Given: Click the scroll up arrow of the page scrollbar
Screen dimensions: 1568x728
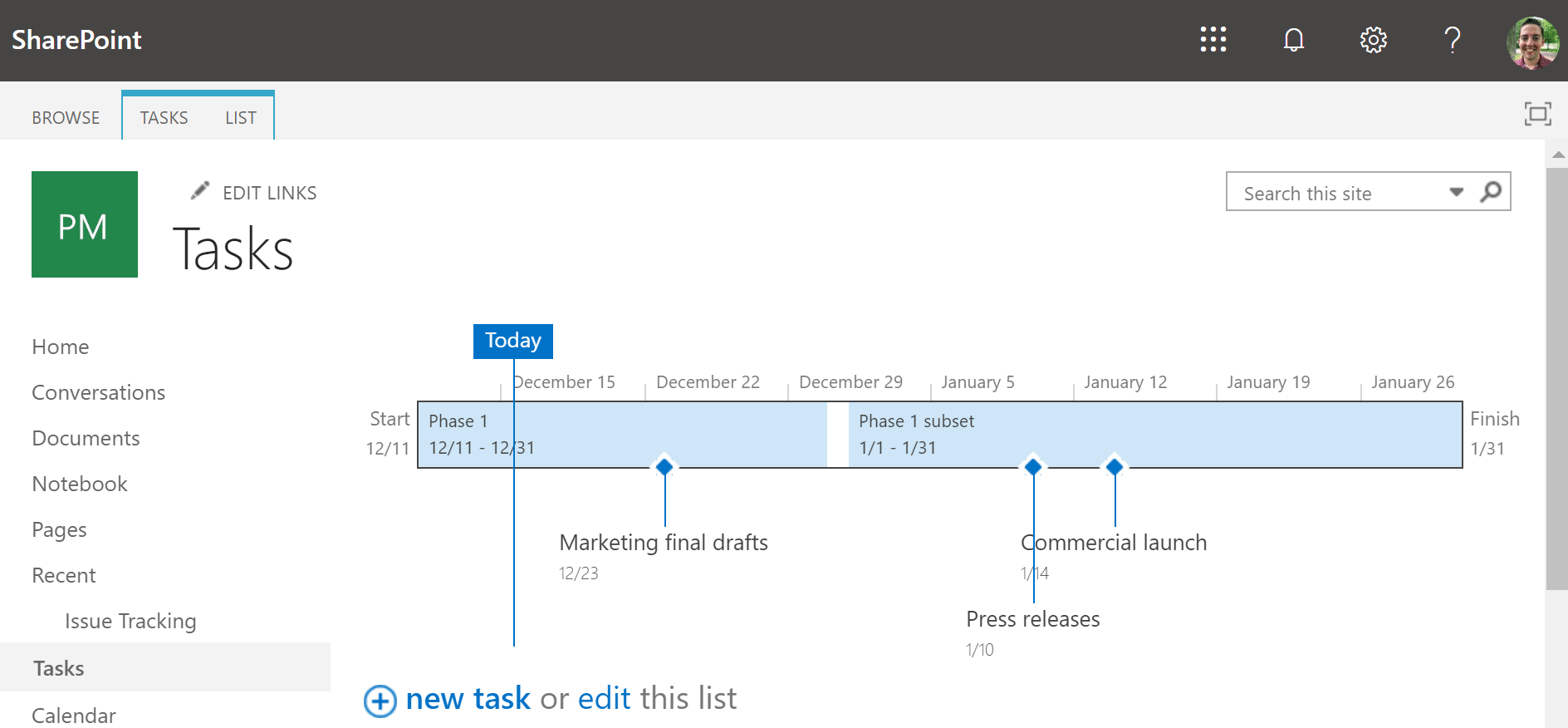Looking at the screenshot, I should pos(1558,155).
